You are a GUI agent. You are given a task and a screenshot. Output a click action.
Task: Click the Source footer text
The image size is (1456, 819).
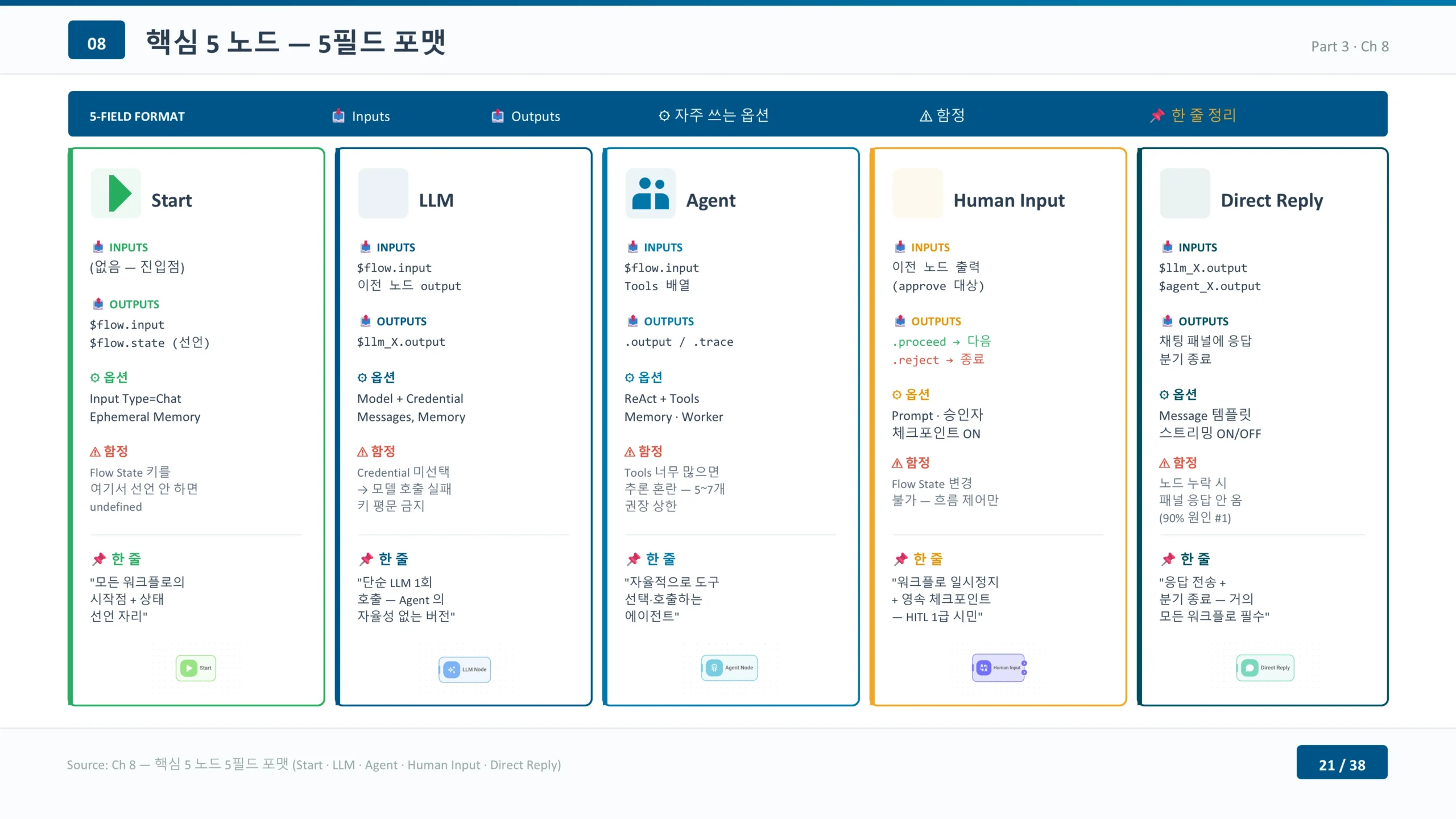click(313, 764)
